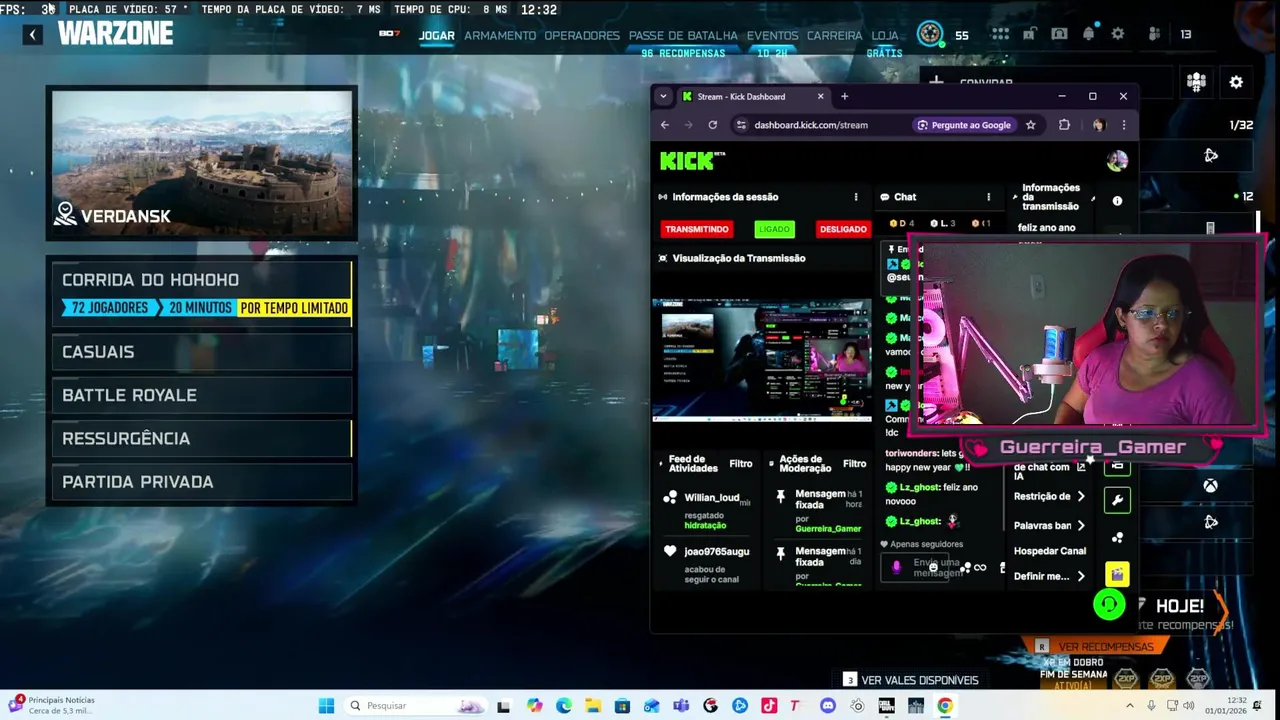Viewport: 1280px width, 720px height.
Task: Open Kick account avatar menu
Action: click(x=1117, y=160)
